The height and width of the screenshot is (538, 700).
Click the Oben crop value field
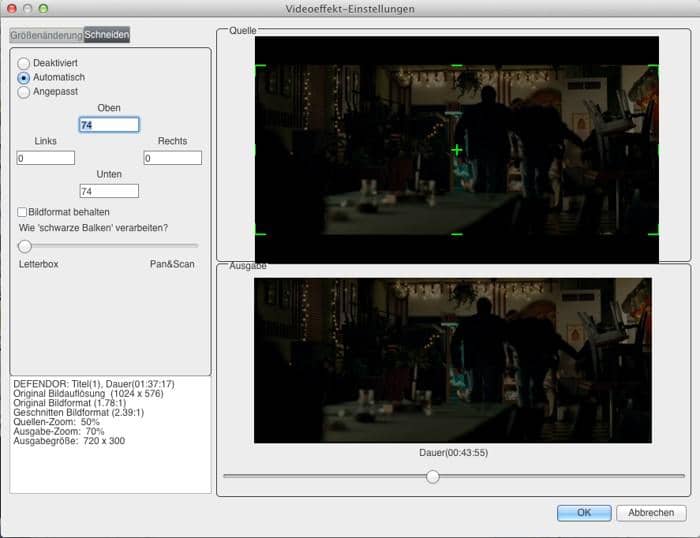109,125
